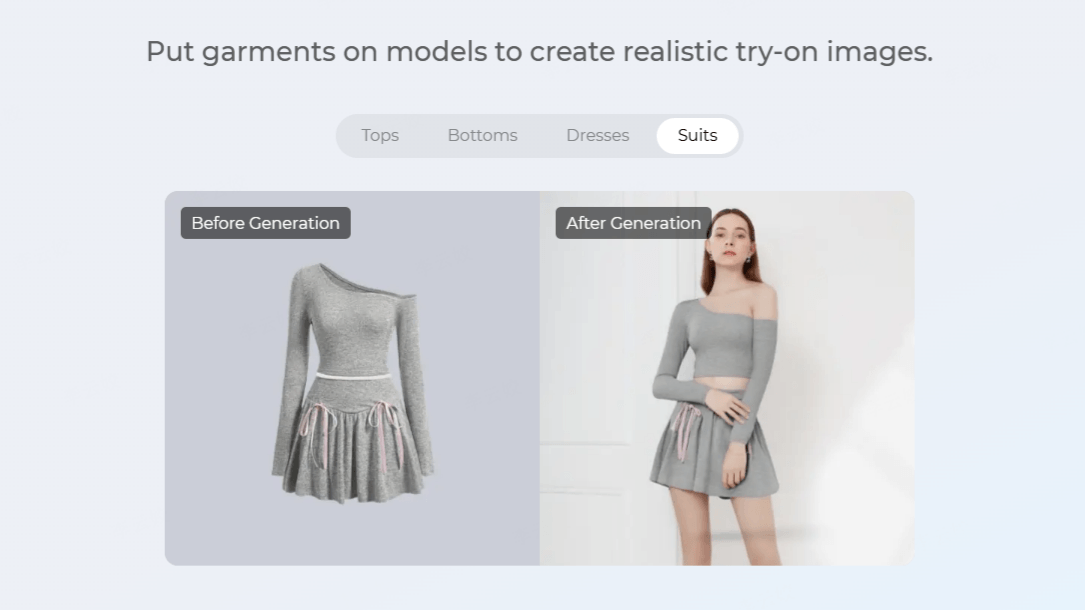Select the Bottoms tab
This screenshot has width=1085, height=610.
point(482,136)
